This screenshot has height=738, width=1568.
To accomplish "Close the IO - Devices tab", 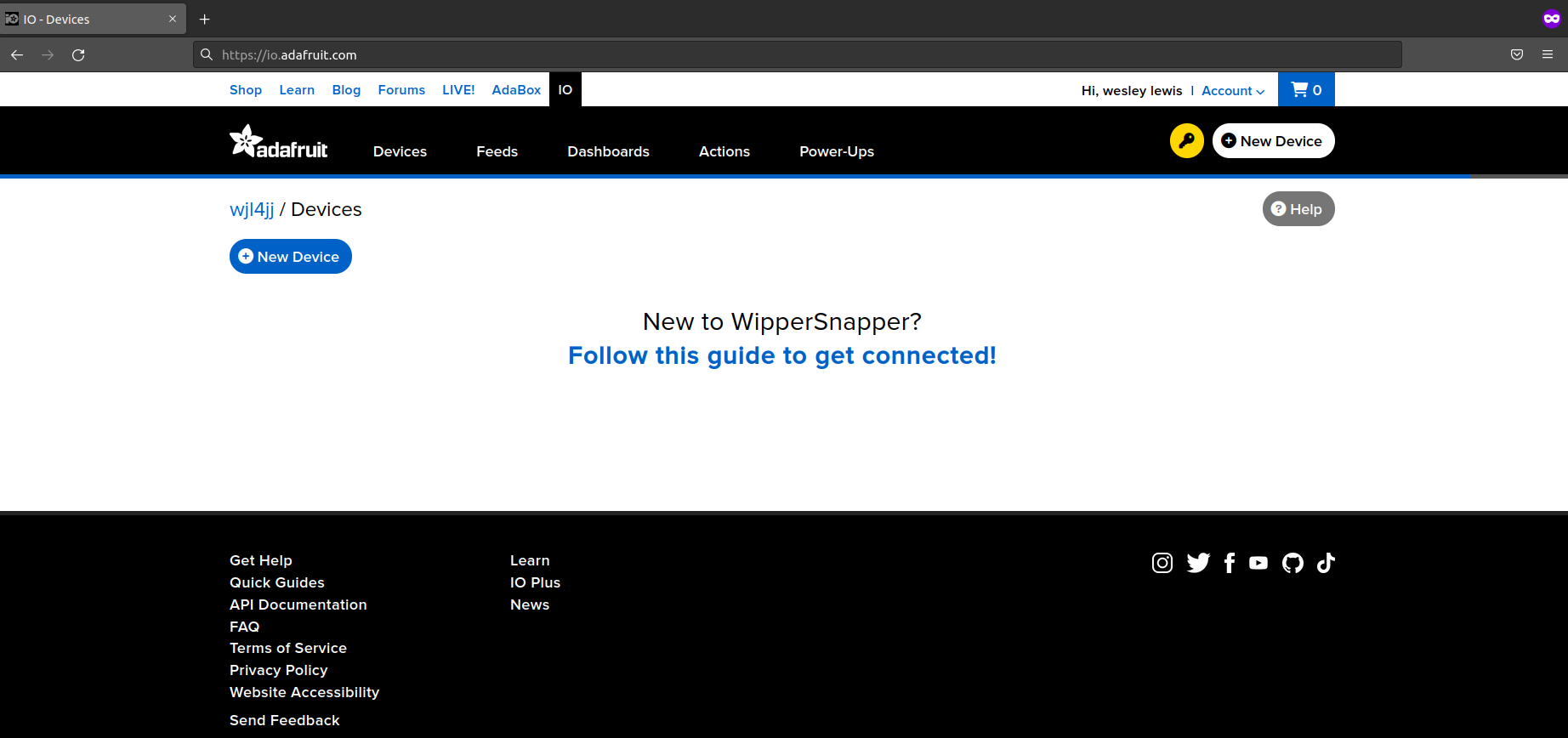I will (x=173, y=19).
